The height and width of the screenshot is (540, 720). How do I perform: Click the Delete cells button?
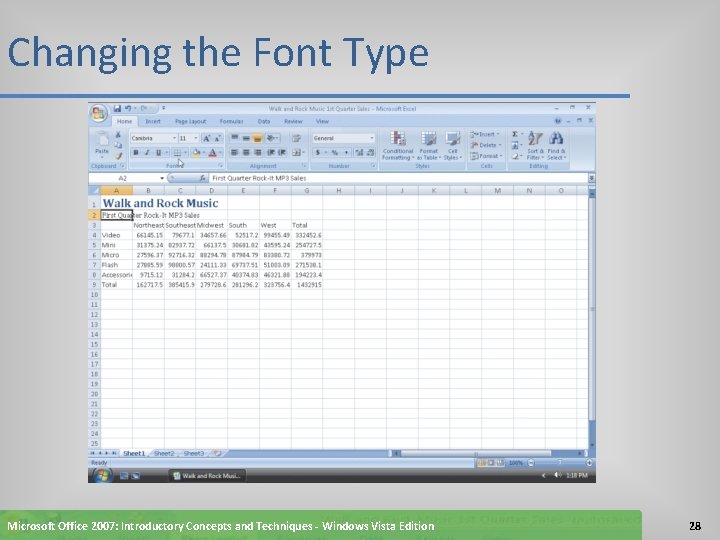[486, 145]
